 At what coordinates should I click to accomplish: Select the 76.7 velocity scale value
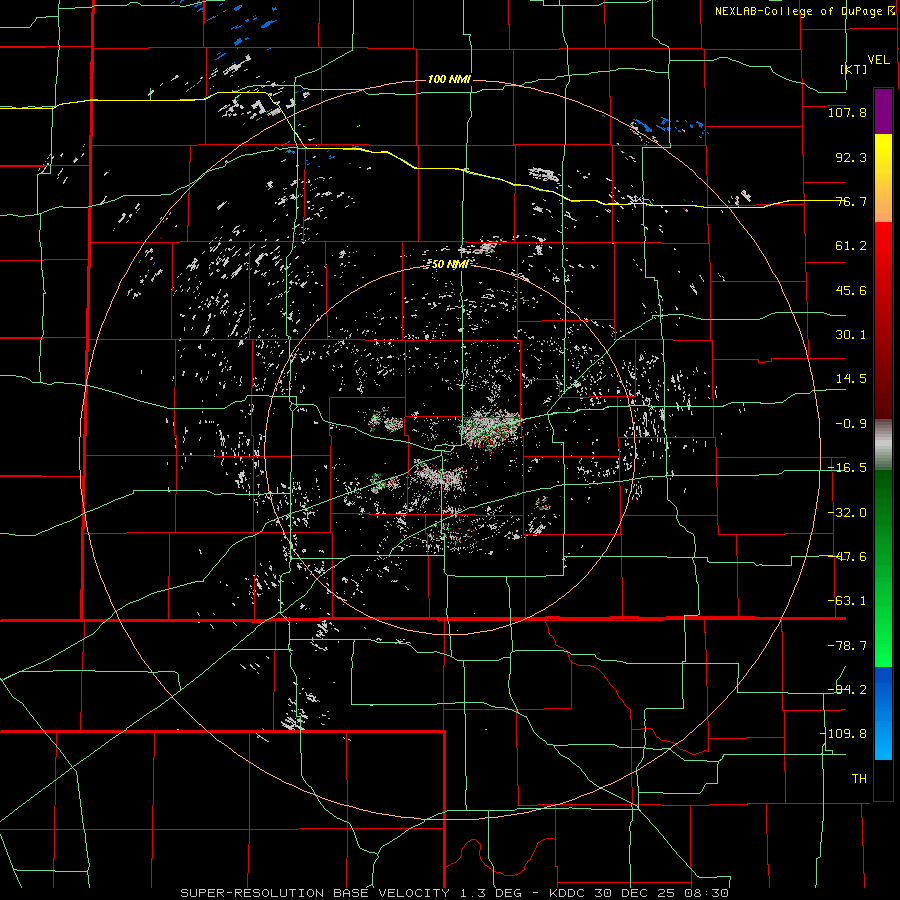pos(851,201)
